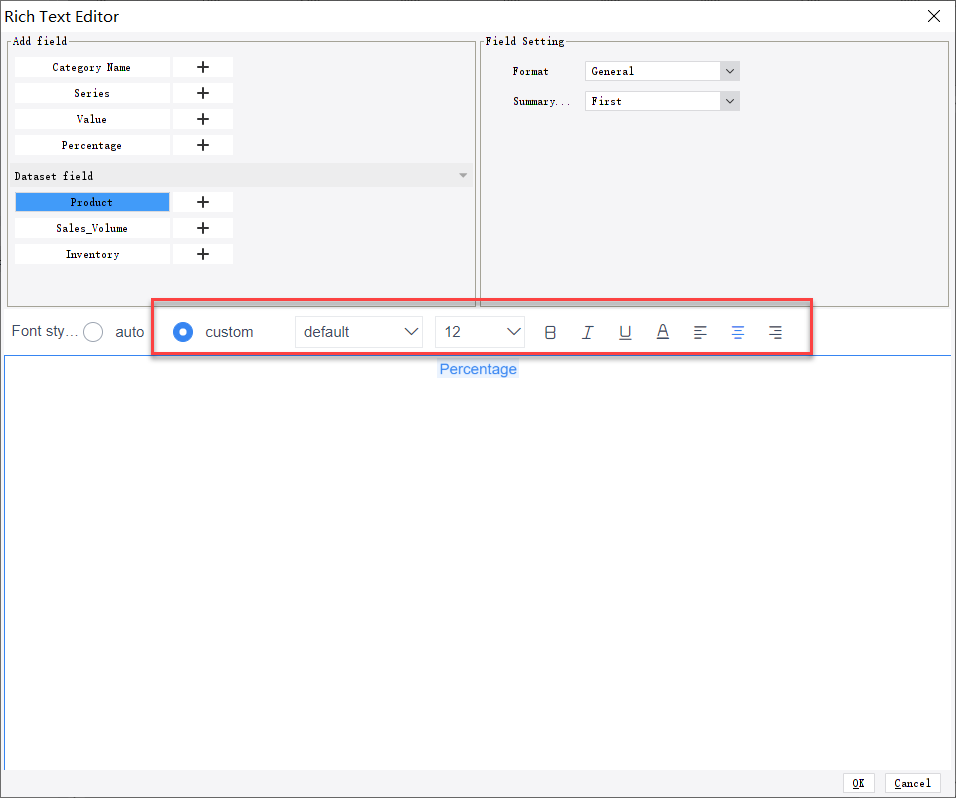The image size is (956, 798).
Task: Select the Series field label
Action: [92, 93]
